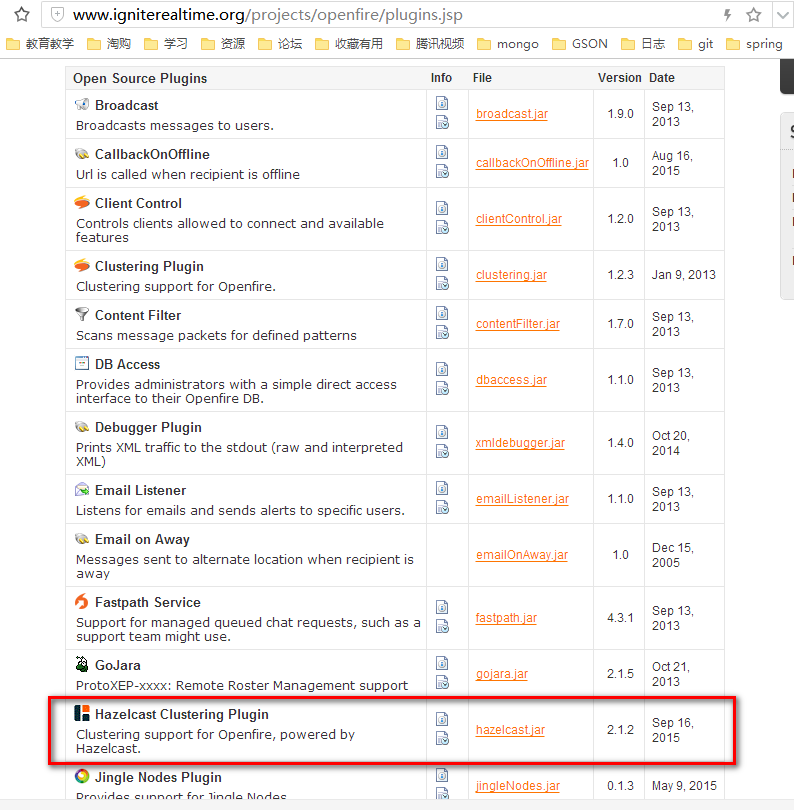Click the Hazelcast plugin logo icon
Viewport: 794px width, 810px height.
(x=82, y=713)
